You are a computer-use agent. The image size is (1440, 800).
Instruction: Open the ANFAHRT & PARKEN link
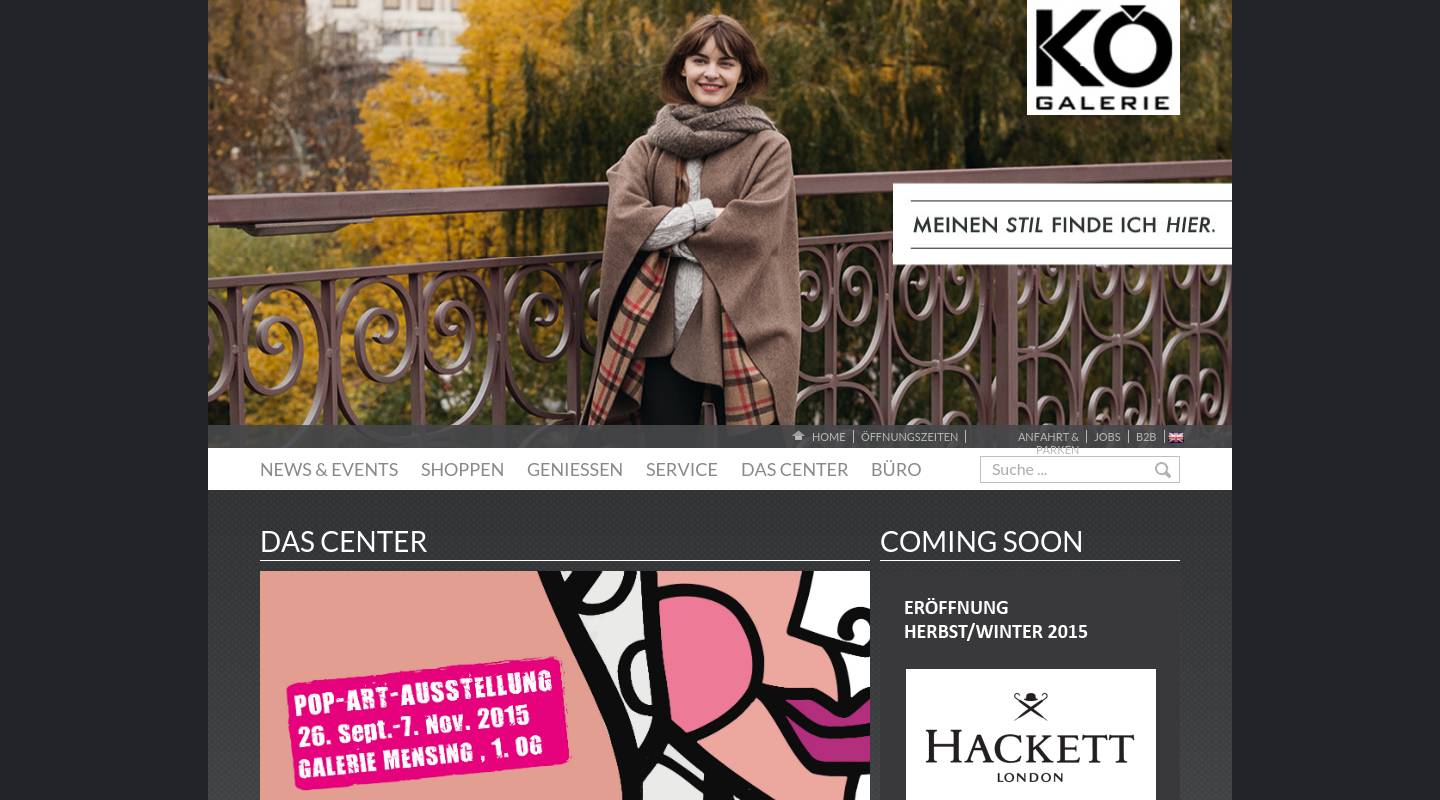[1049, 443]
